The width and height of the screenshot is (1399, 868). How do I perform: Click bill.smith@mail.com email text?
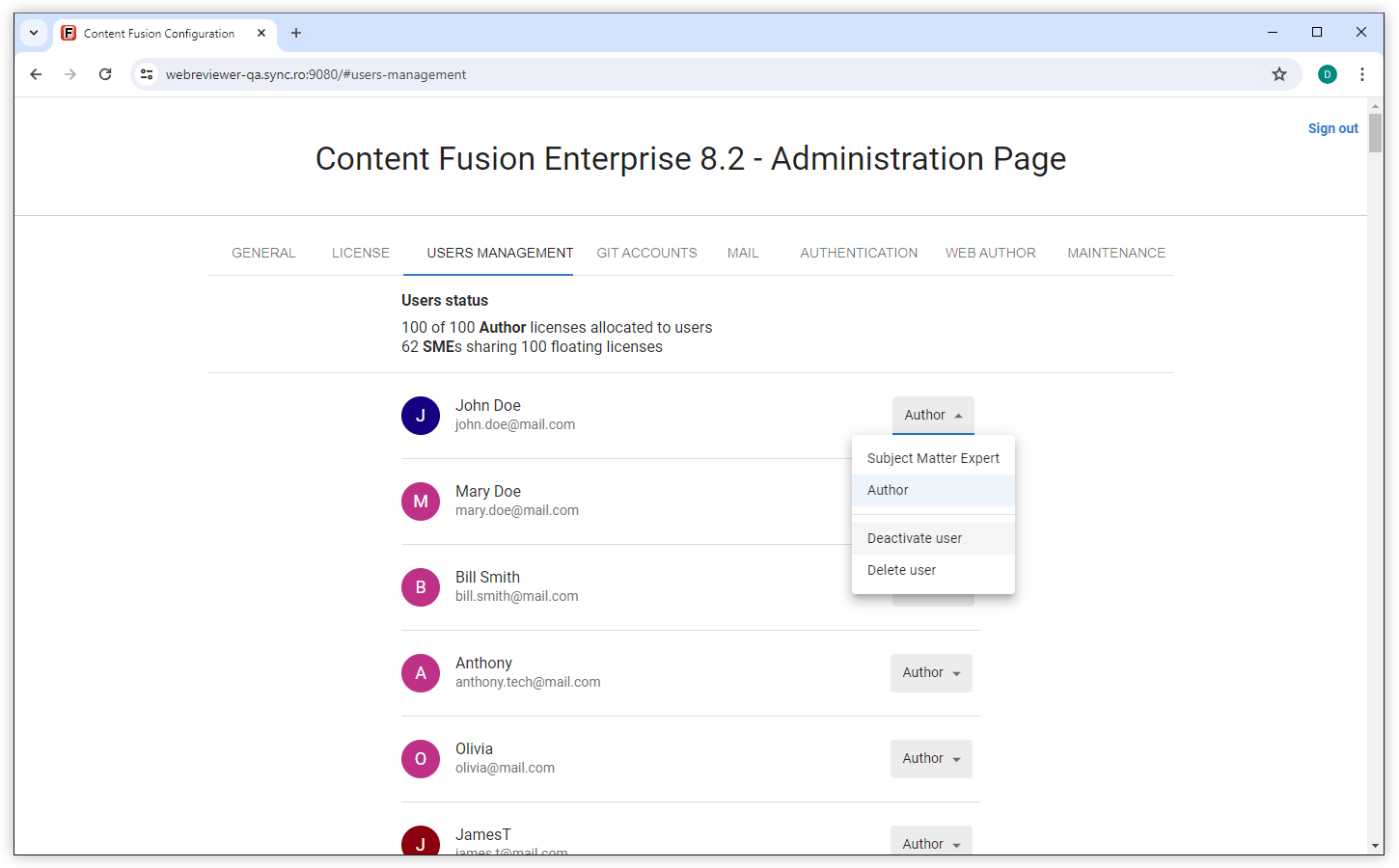[517, 596]
